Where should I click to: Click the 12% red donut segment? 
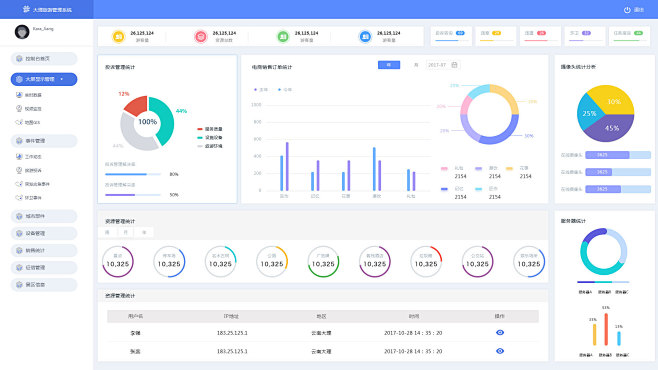136,105
